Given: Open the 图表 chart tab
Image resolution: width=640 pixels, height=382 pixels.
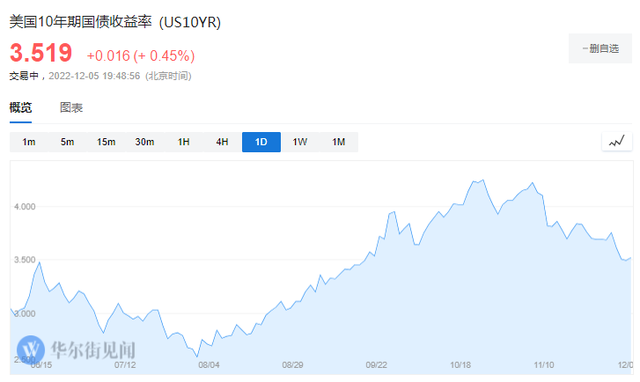Looking at the screenshot, I should pos(71,108).
